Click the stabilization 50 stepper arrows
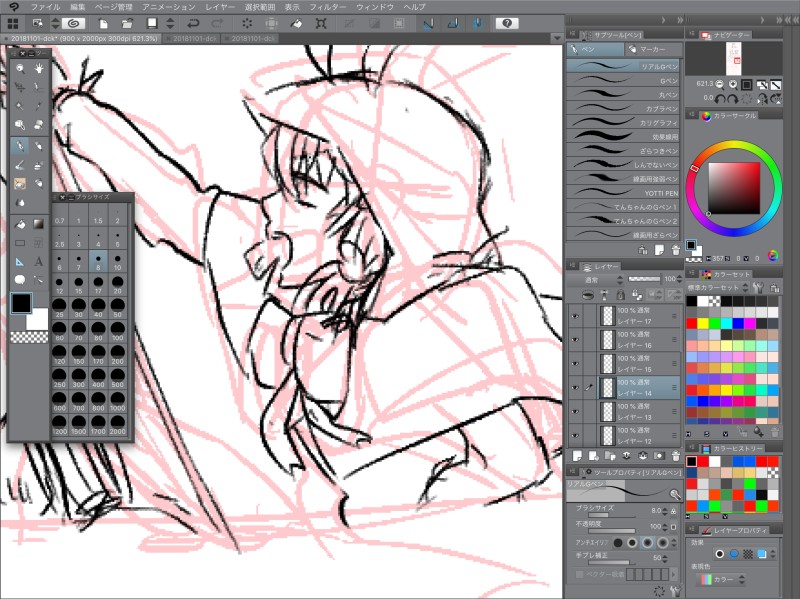Screen dimensions: 800x599 pyautogui.click(x=665, y=558)
